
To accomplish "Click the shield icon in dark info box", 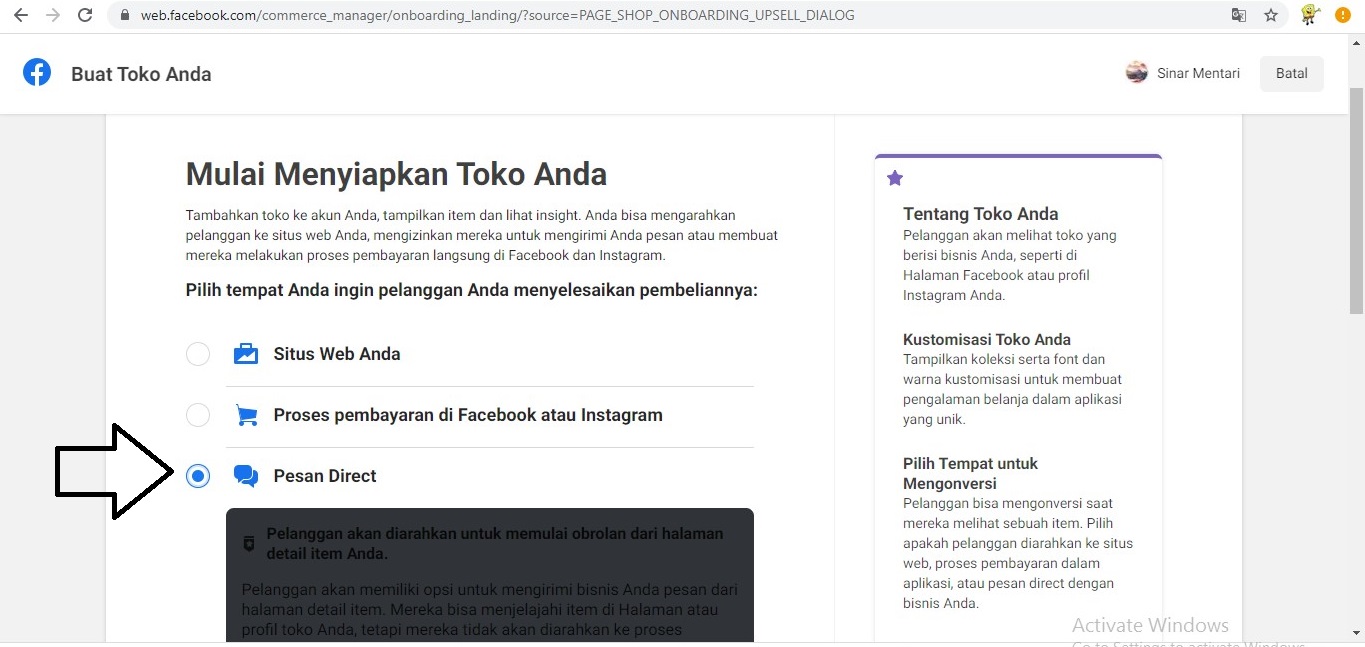I will [x=249, y=543].
